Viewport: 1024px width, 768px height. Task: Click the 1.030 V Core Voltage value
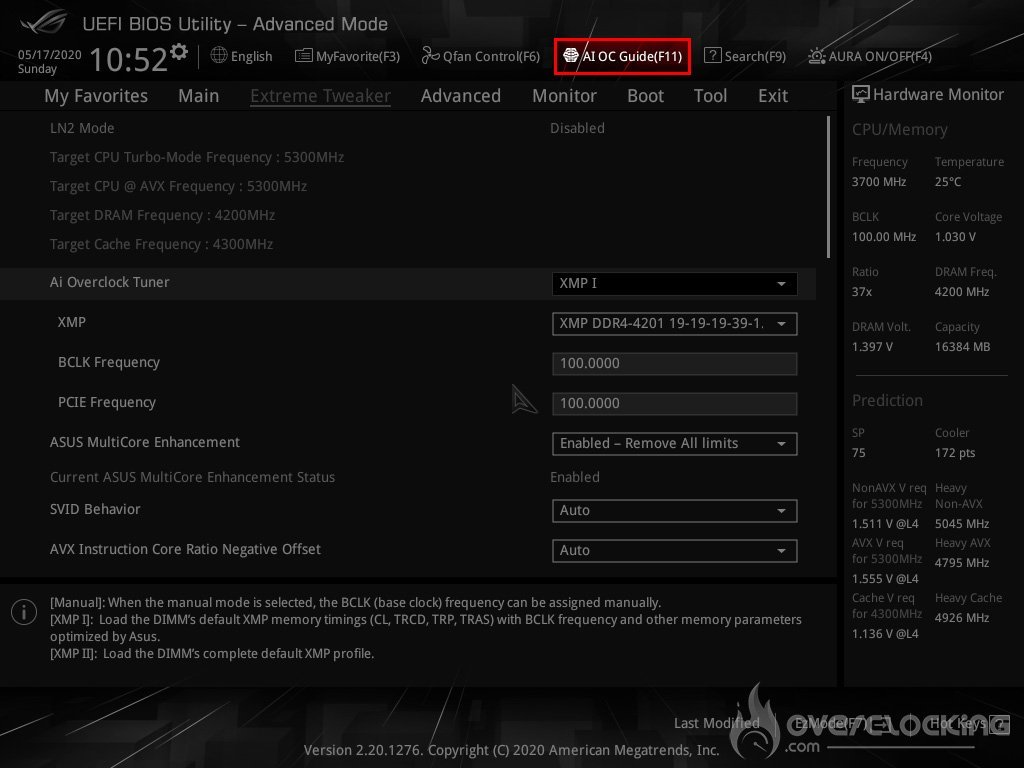955,236
